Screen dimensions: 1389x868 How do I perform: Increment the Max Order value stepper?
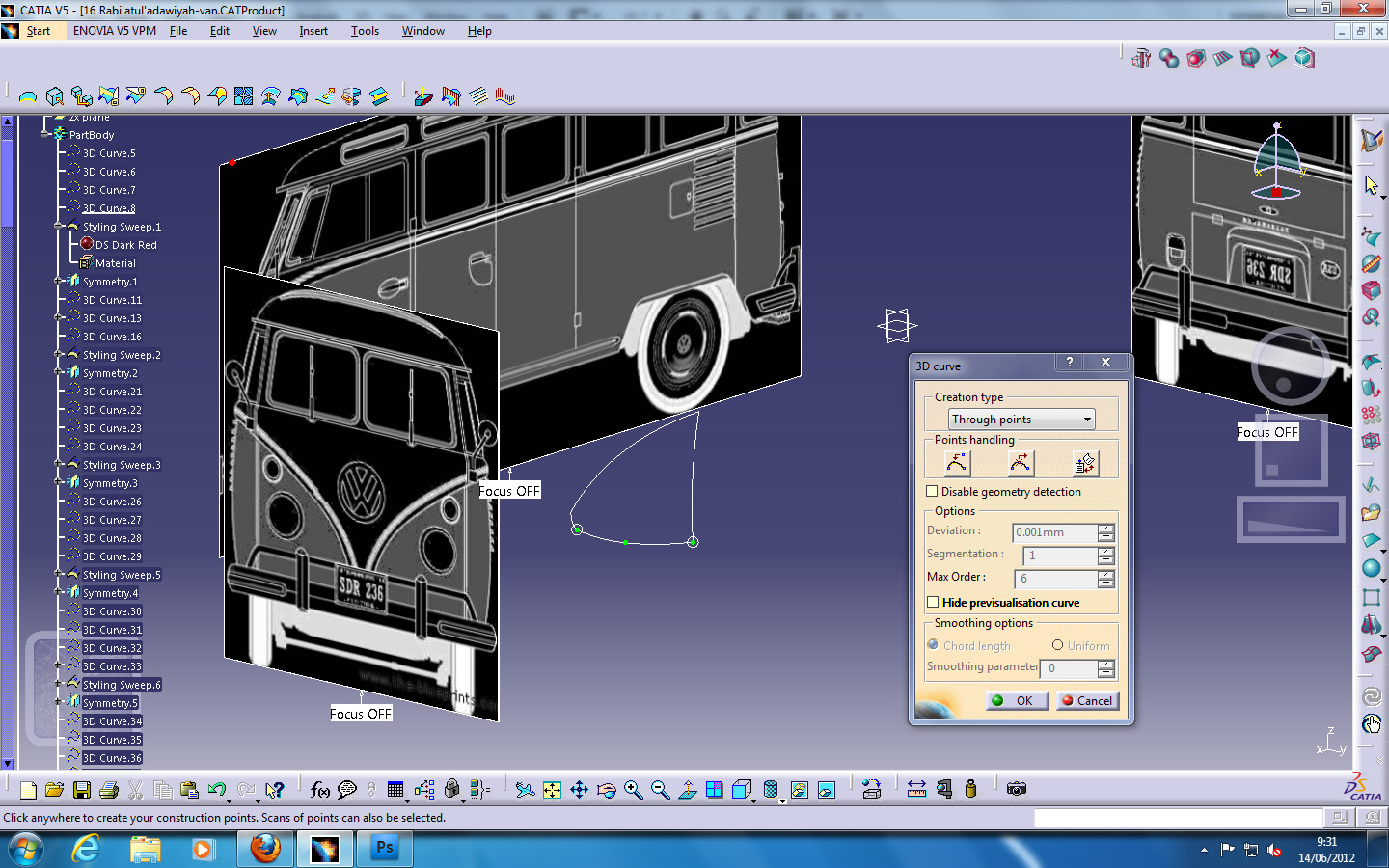click(x=1105, y=575)
